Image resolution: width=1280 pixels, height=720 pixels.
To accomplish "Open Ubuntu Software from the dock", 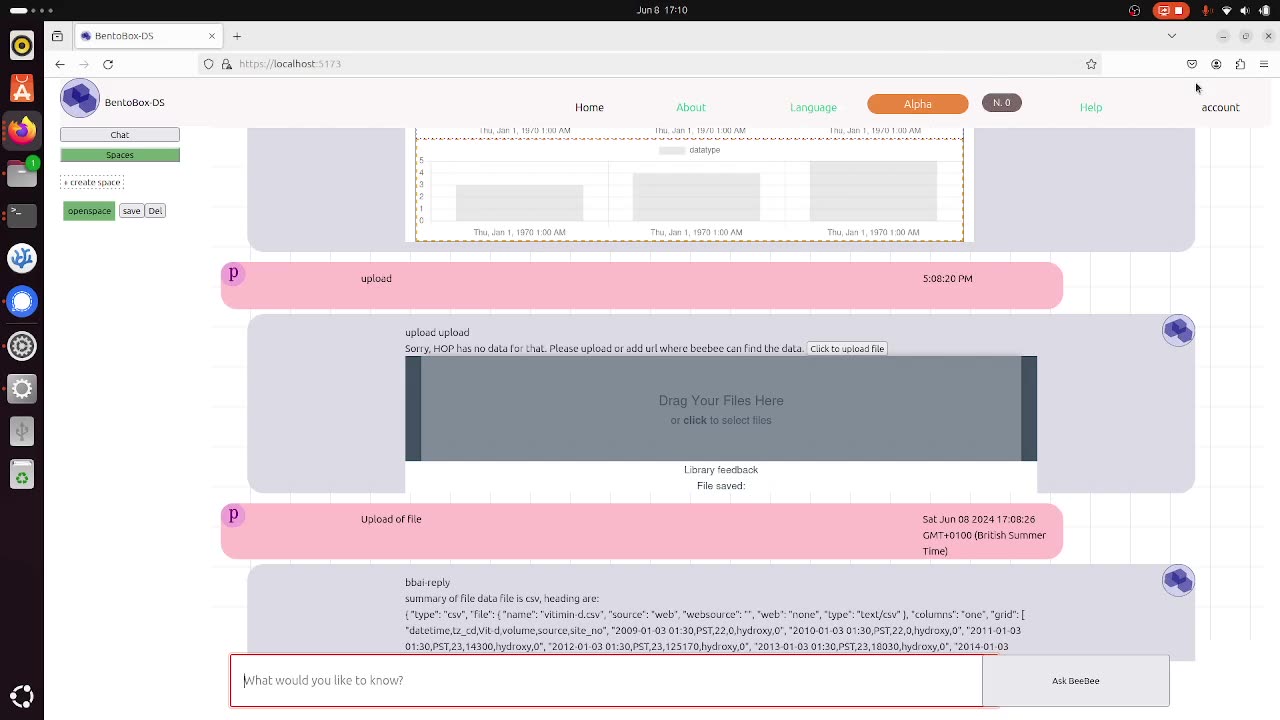I will pos(22,88).
